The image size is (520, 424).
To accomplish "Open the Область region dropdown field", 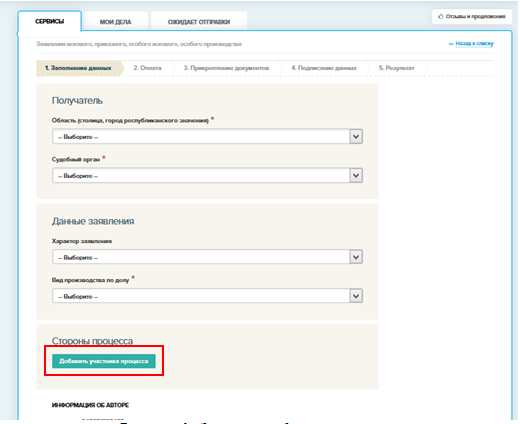I will point(207,137).
